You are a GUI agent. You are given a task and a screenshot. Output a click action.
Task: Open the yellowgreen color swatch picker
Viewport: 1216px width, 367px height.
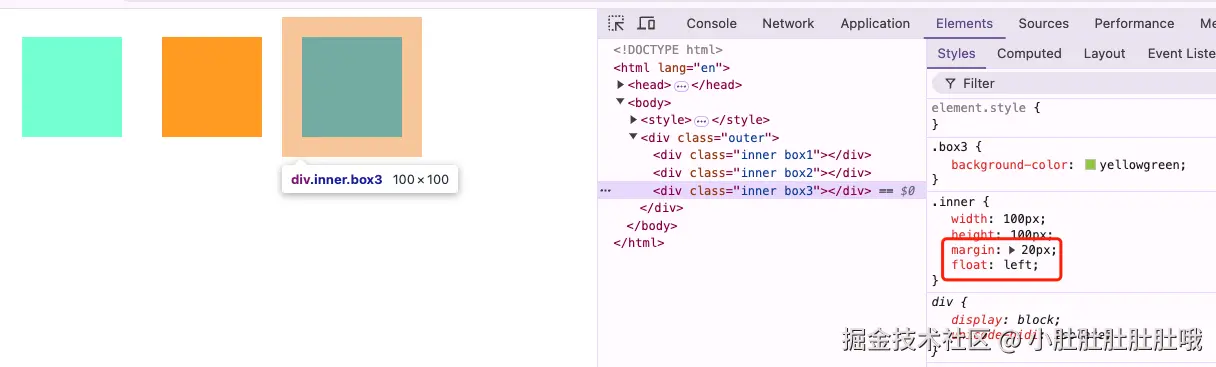click(1090, 165)
